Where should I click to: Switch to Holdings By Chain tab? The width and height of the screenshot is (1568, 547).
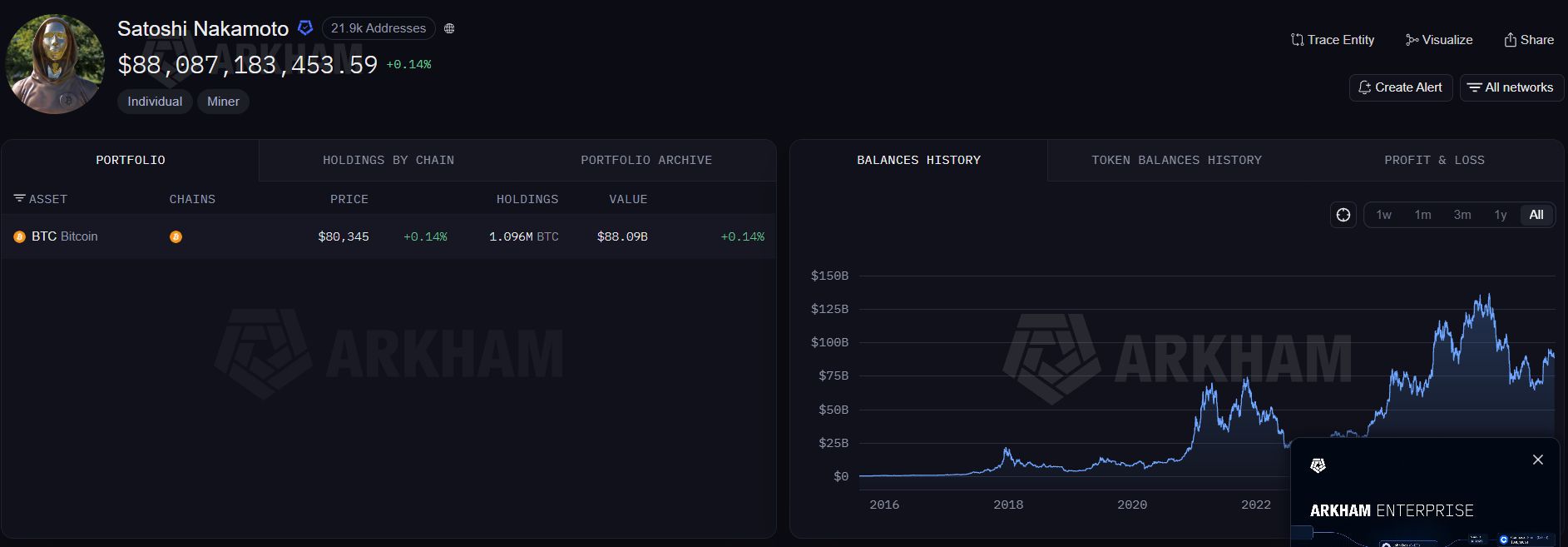point(388,160)
